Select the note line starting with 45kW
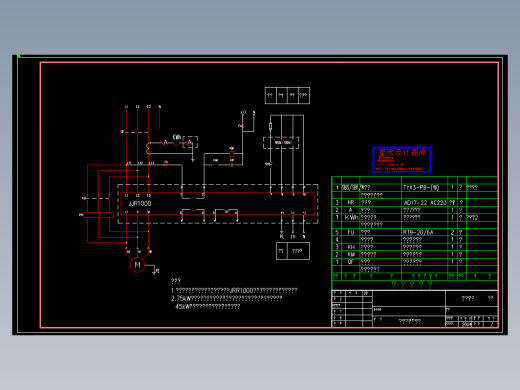This screenshot has height=390, width=520. (x=207, y=307)
